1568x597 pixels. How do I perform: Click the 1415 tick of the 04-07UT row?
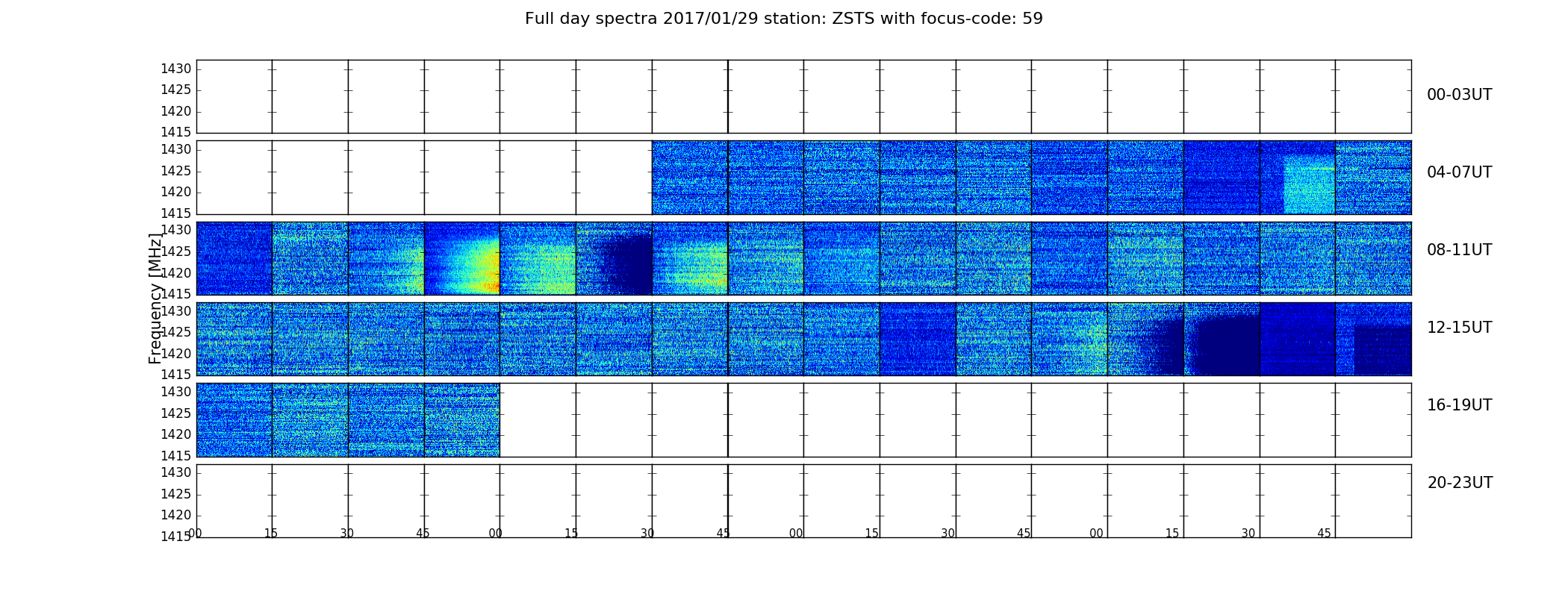tap(176, 213)
